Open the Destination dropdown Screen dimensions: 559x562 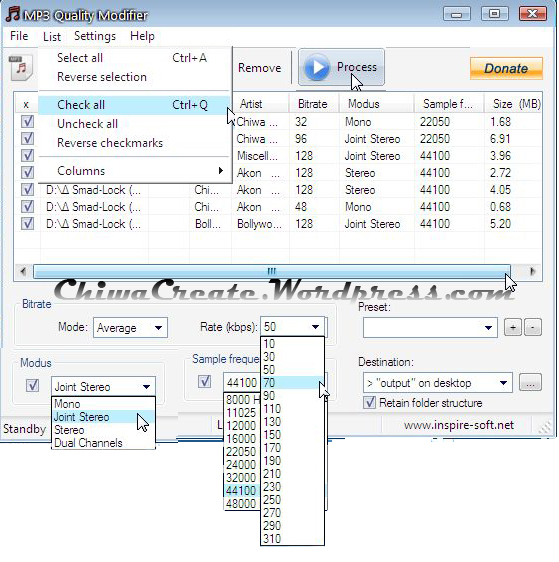pyautogui.click(x=438, y=383)
